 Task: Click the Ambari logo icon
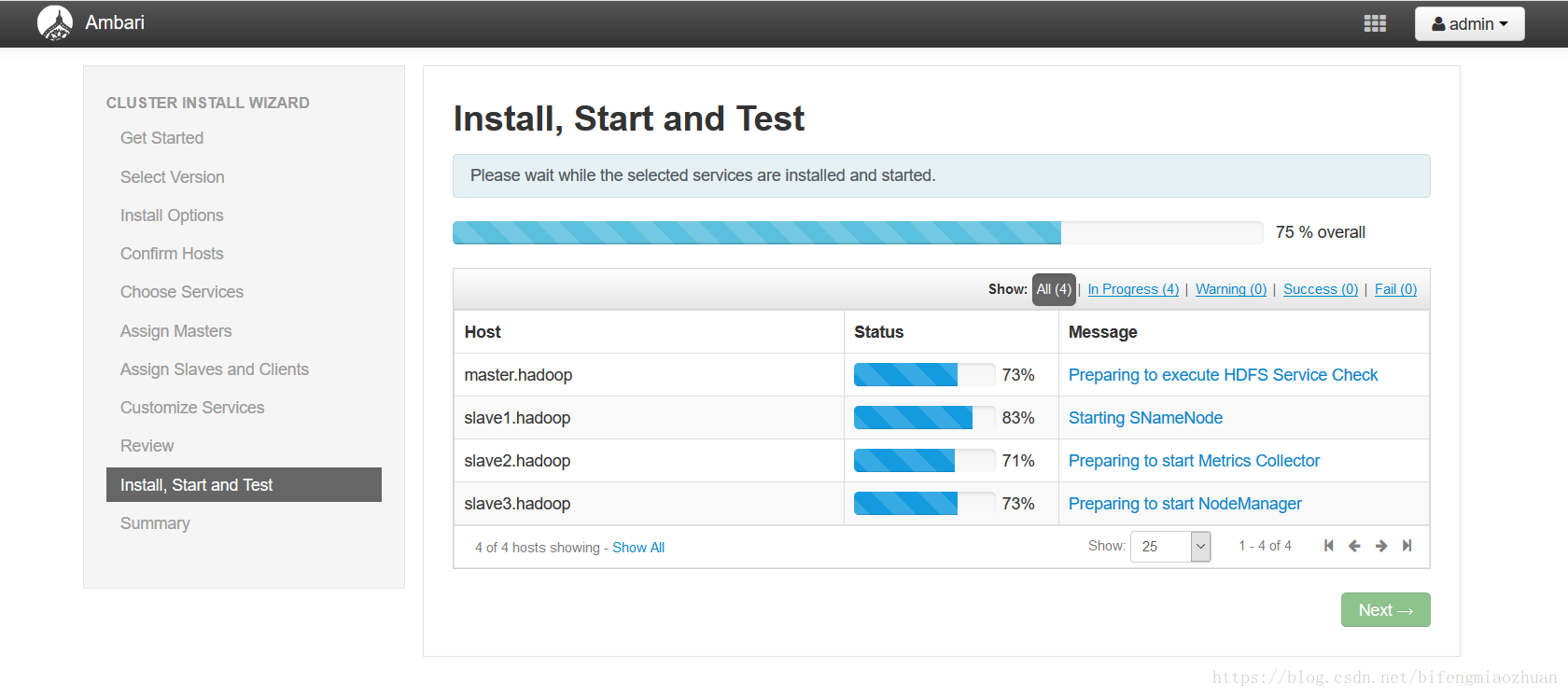(x=55, y=23)
